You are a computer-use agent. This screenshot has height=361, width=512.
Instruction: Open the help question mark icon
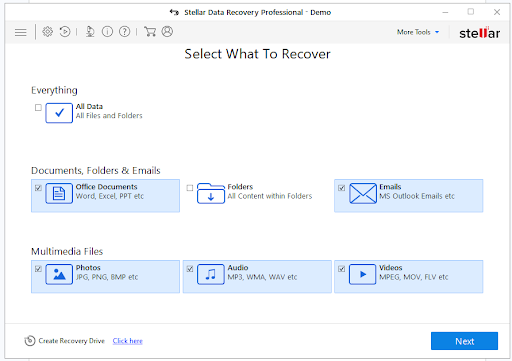[125, 32]
